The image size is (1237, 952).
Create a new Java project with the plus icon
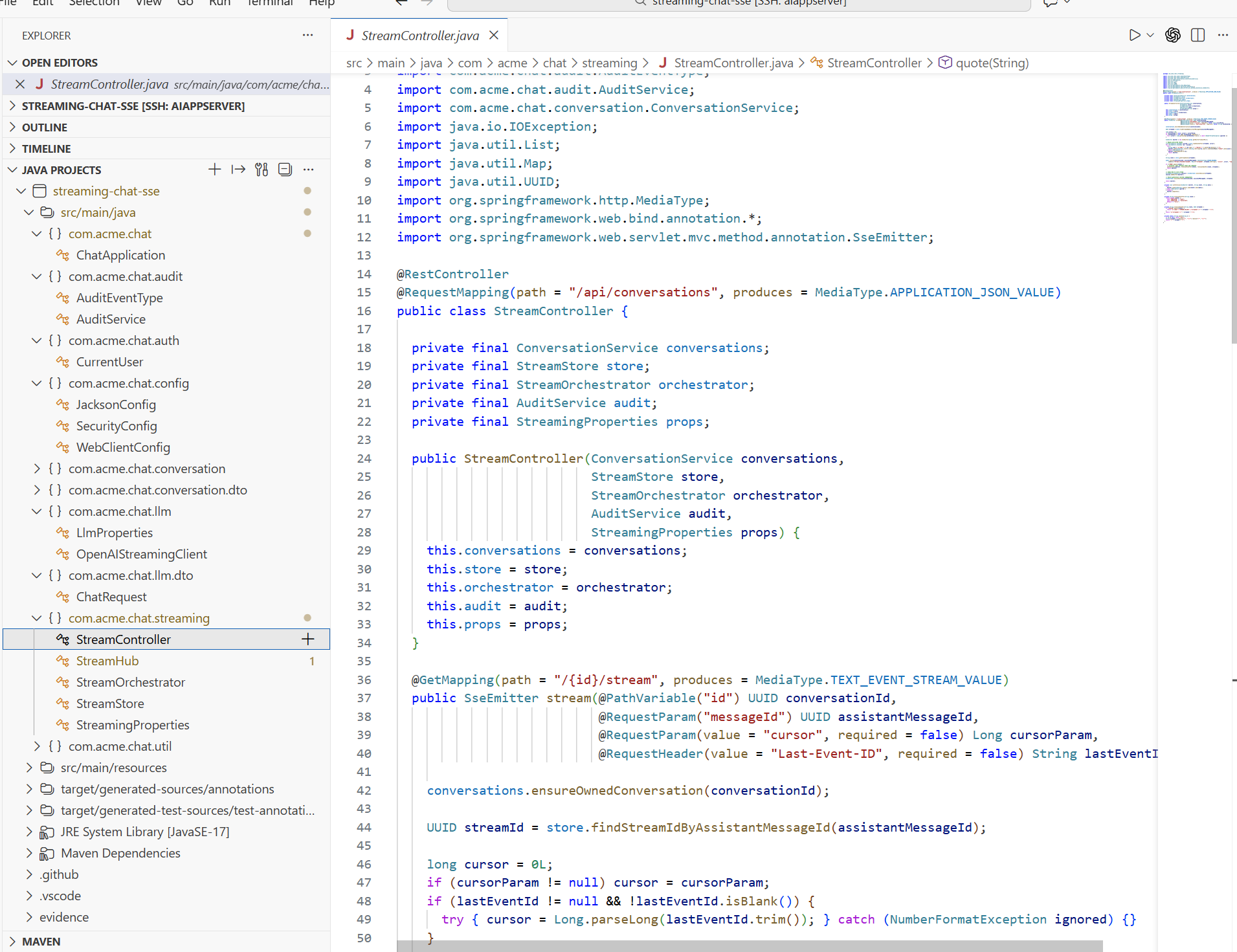[x=214, y=170]
